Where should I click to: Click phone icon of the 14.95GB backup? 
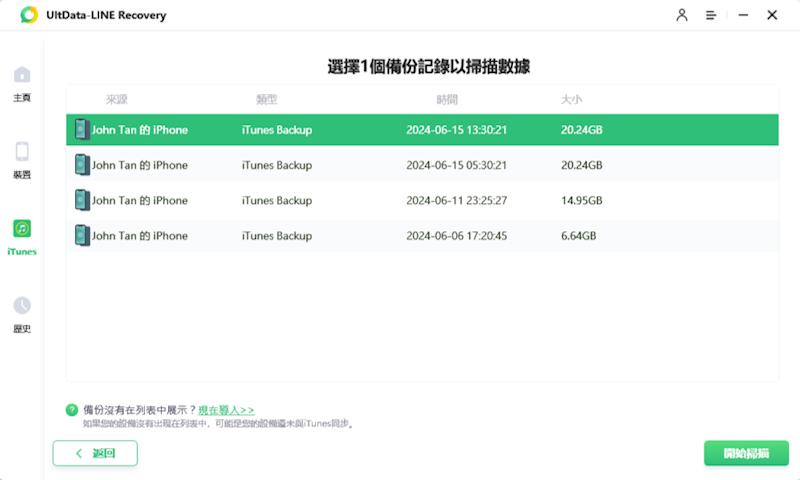tap(81, 200)
